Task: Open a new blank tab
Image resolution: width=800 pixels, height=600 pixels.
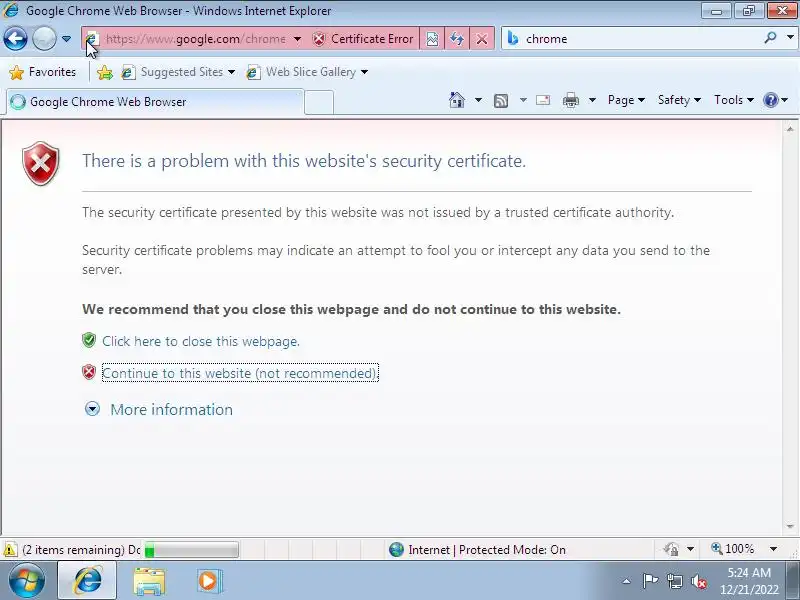Action: (x=319, y=102)
